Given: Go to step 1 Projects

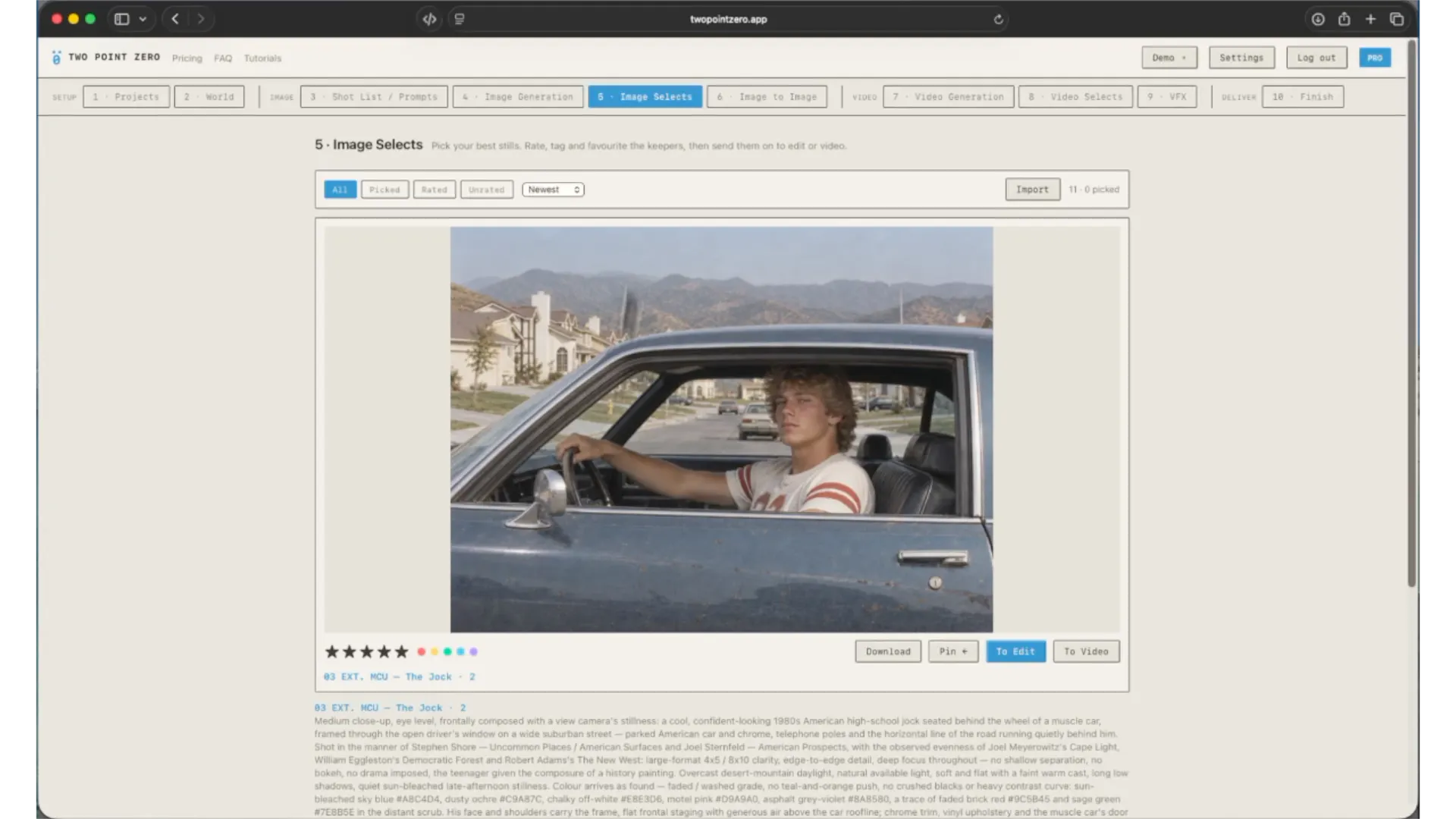Looking at the screenshot, I should pos(127,97).
